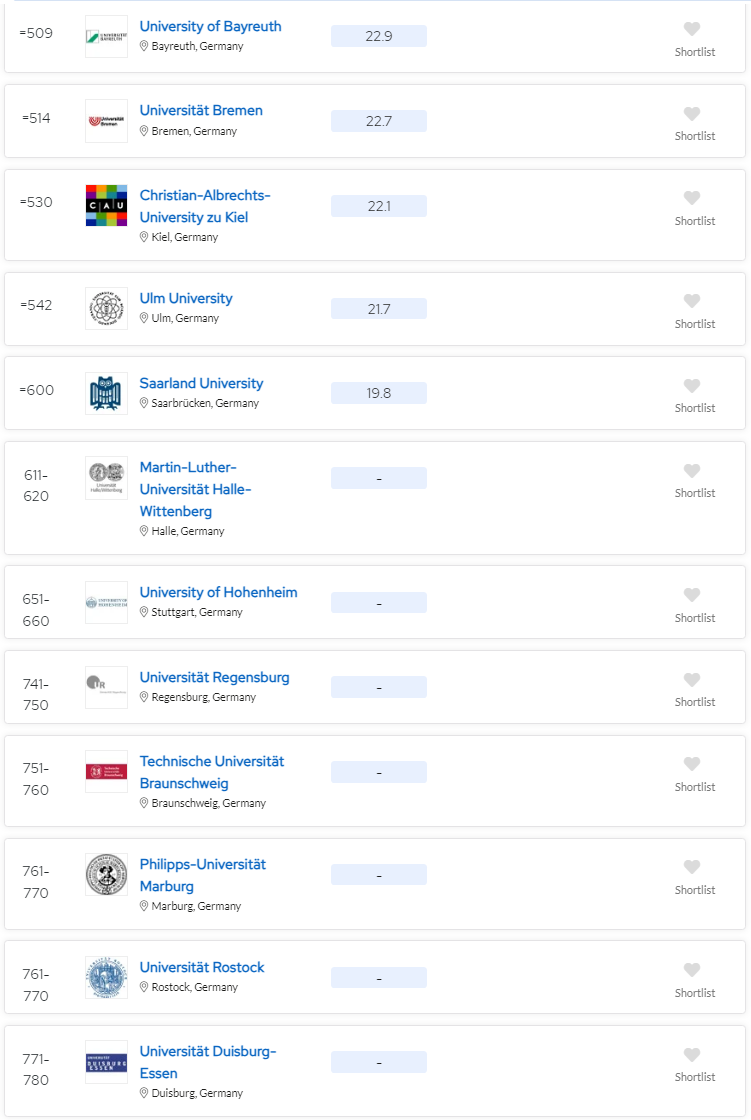Screen dimensions: 751x1120
Task: Click the Halle-Wittenberg university logo thumbnail
Action: coord(106,478)
